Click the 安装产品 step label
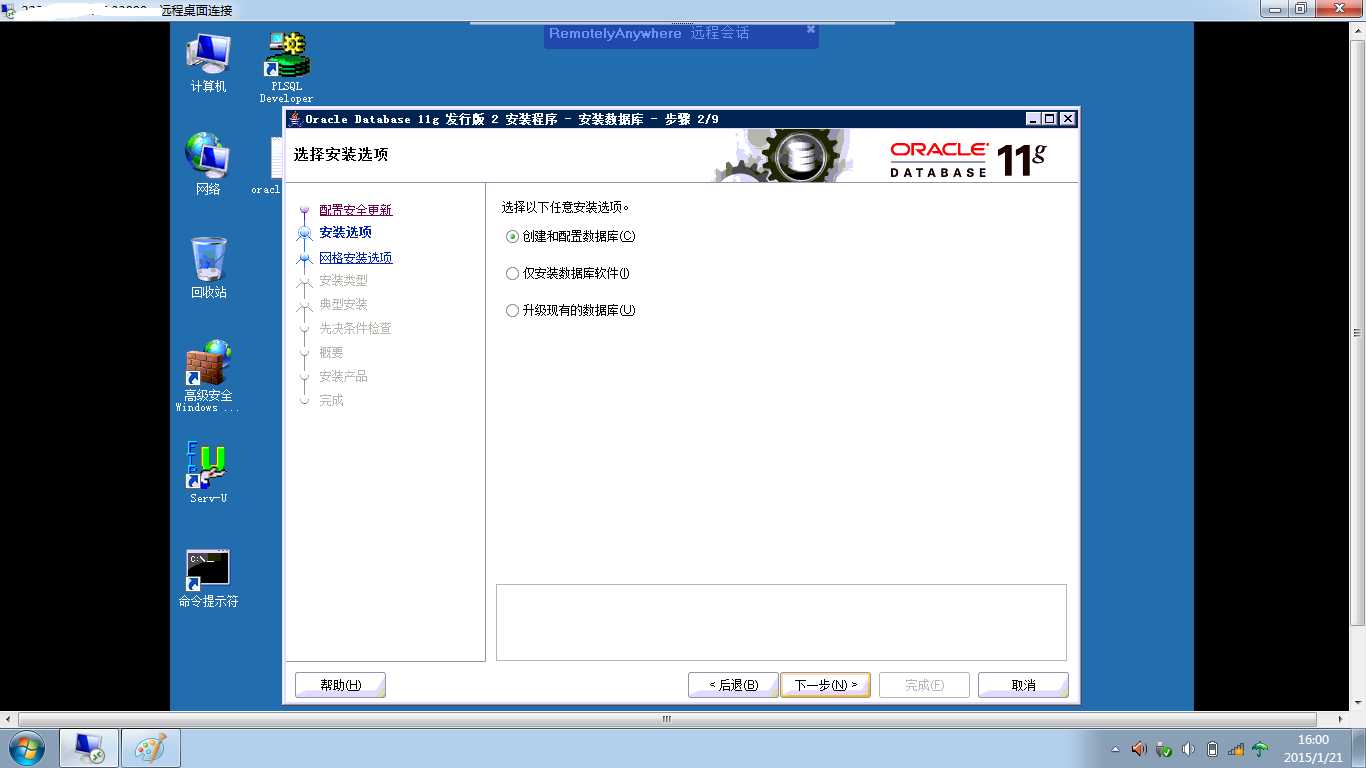This screenshot has height=768, width=1366. tap(343, 377)
